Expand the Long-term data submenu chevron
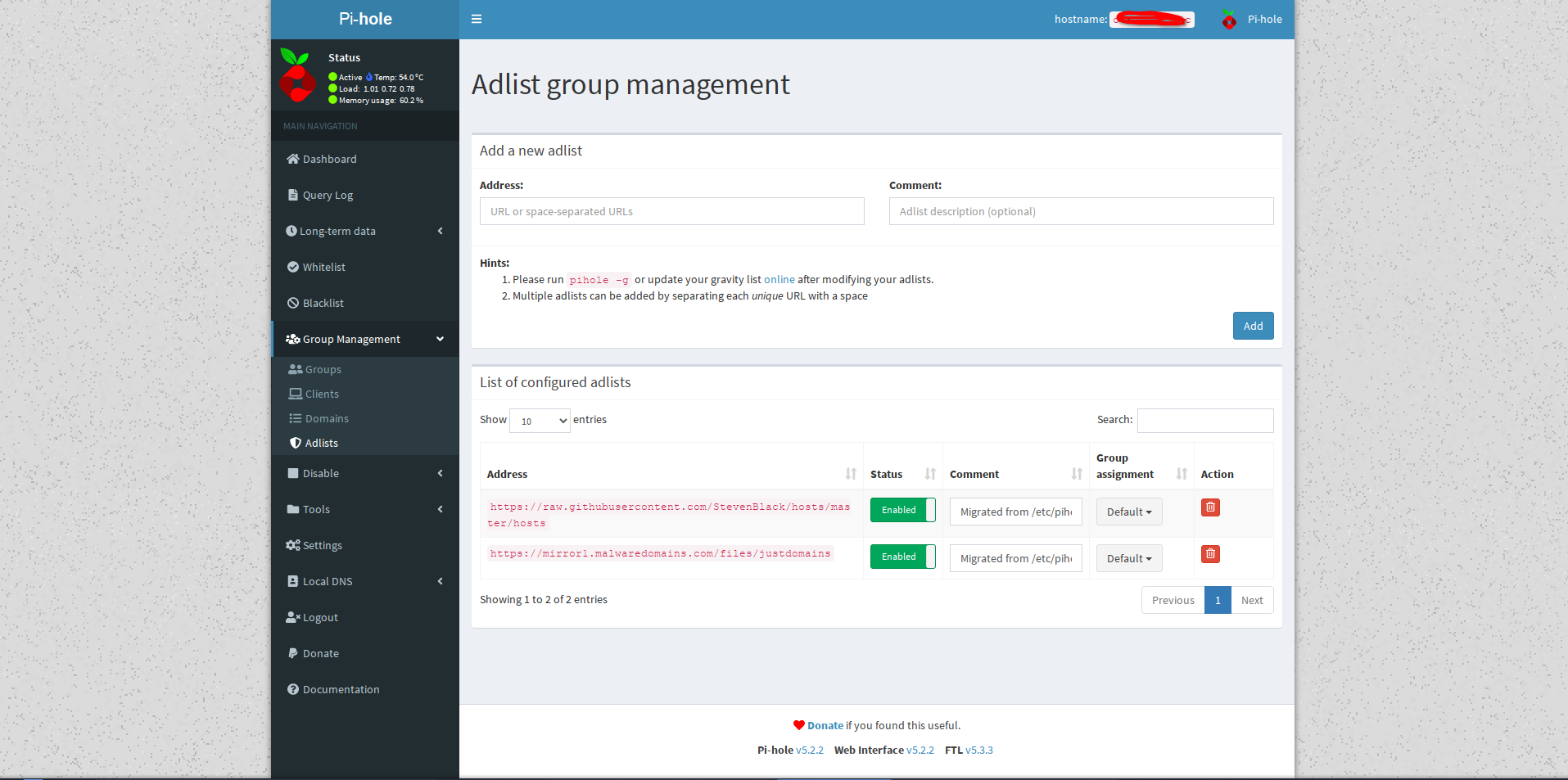 (441, 231)
